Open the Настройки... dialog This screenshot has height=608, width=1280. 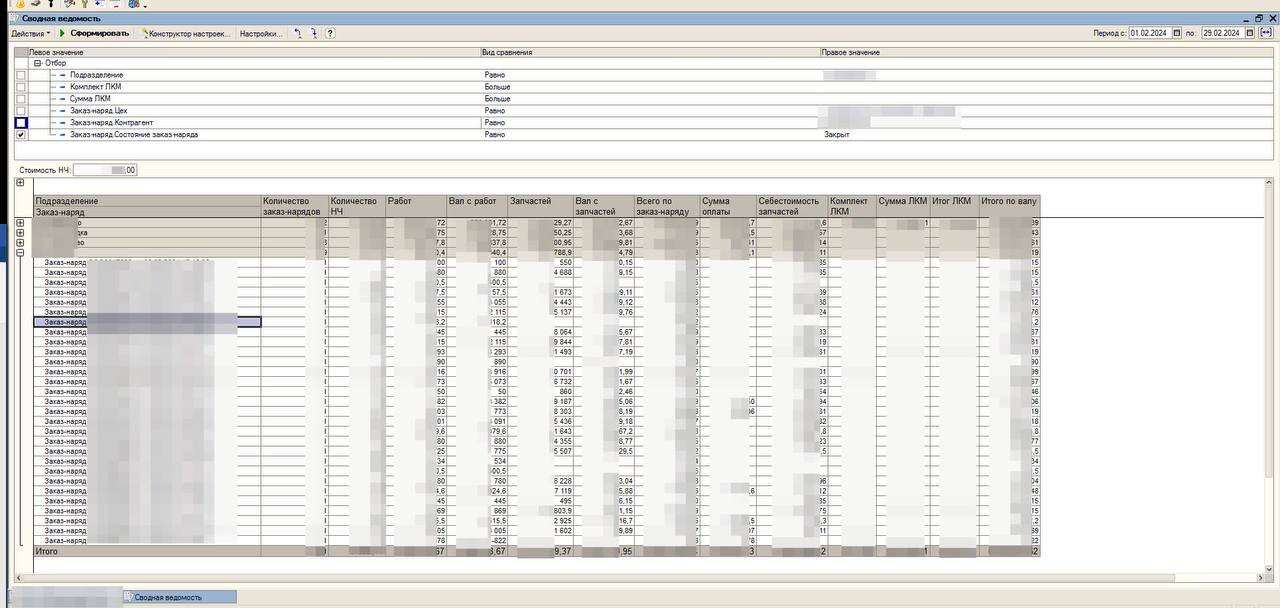[262, 33]
